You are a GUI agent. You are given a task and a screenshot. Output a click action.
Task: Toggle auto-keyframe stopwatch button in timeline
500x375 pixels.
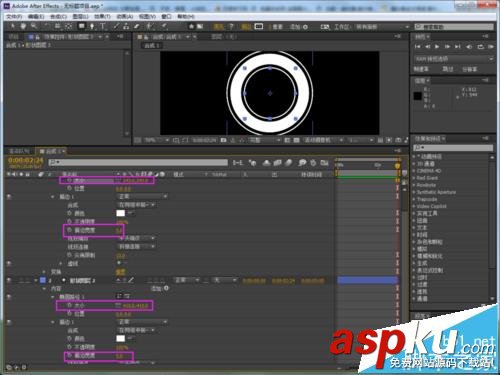coord(313,163)
